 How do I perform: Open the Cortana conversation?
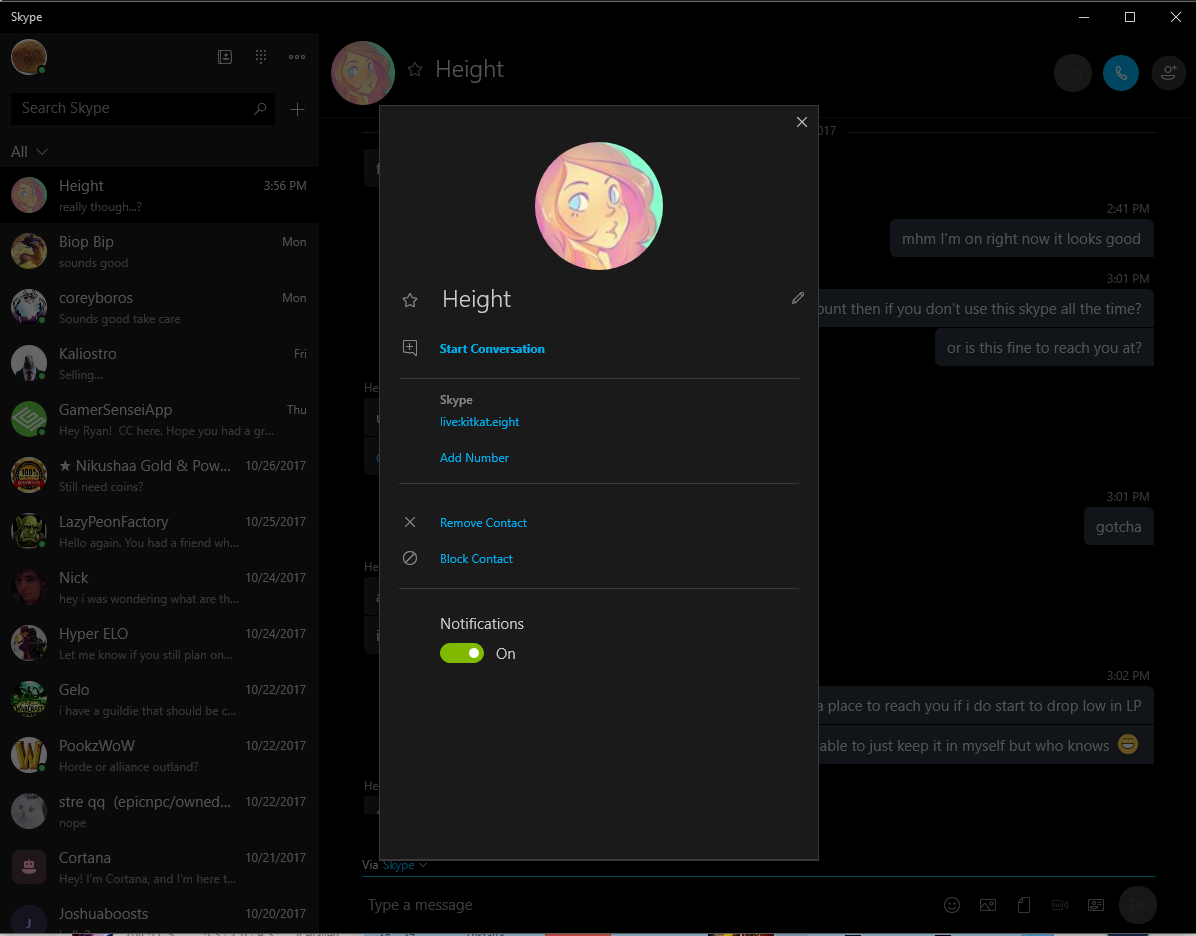159,867
